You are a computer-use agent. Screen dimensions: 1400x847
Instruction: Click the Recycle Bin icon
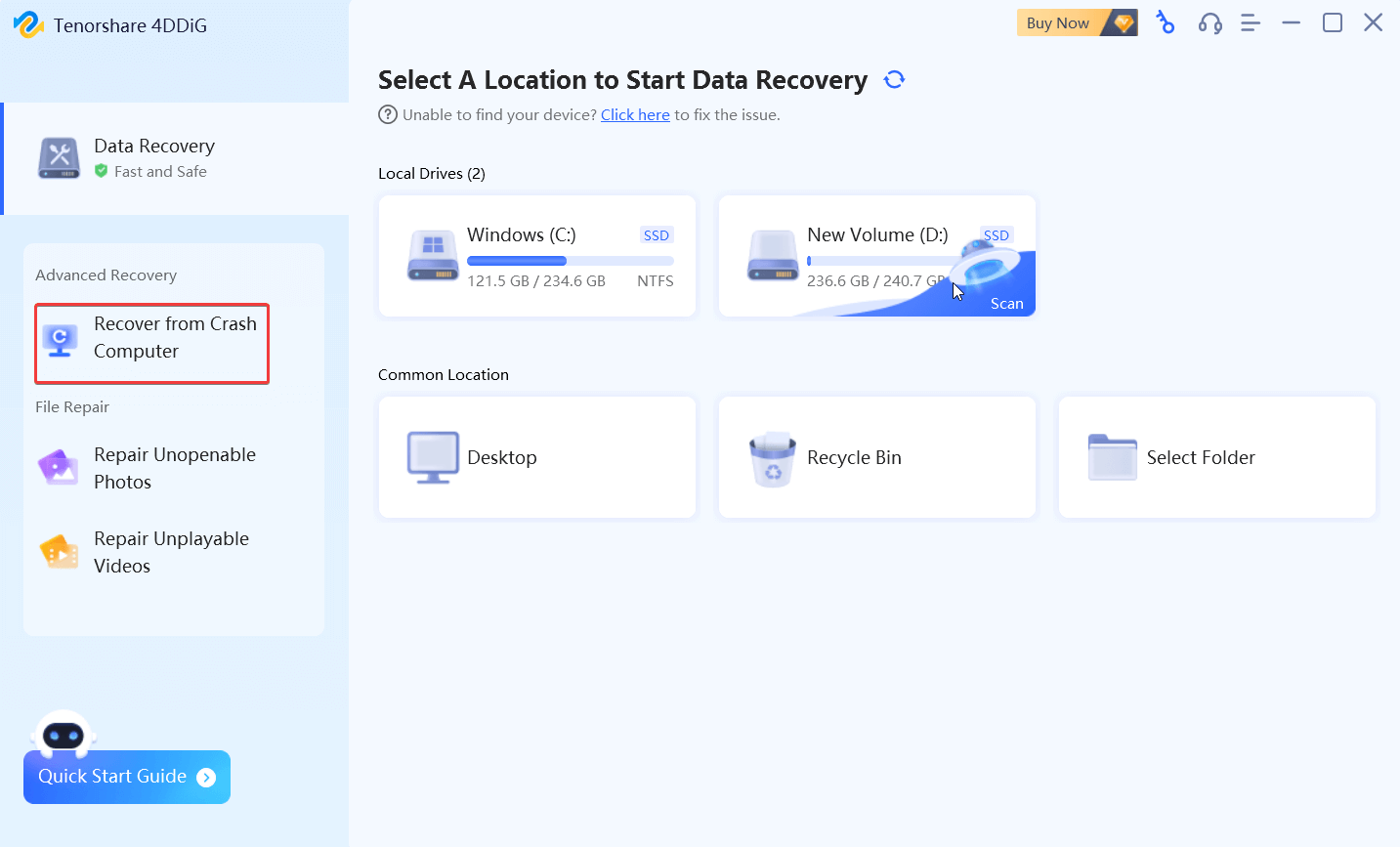773,459
